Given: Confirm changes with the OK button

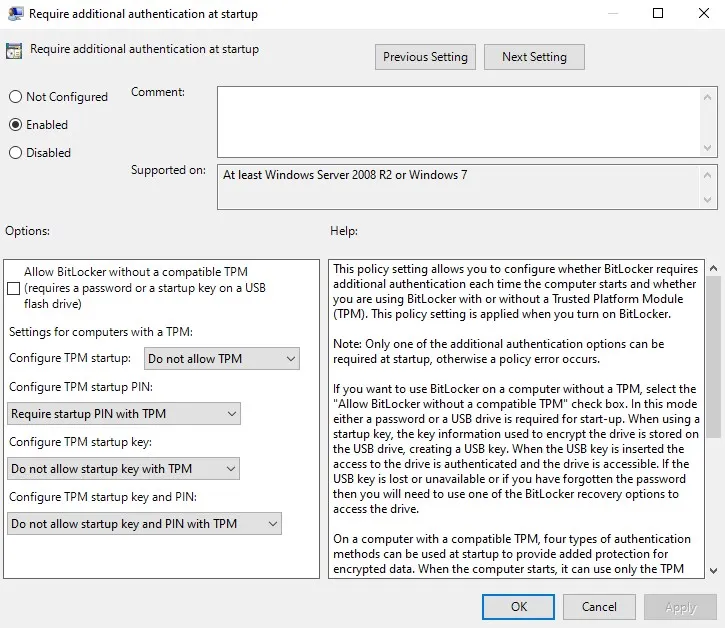Looking at the screenshot, I should 518,607.
